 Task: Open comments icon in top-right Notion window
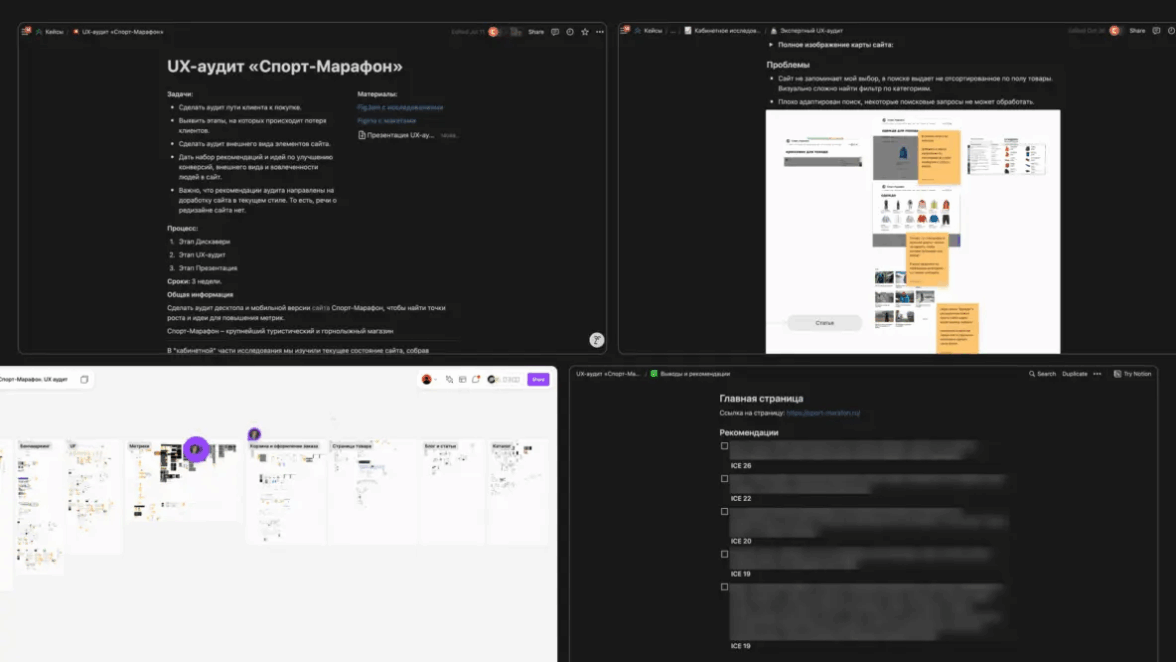(x=1156, y=31)
